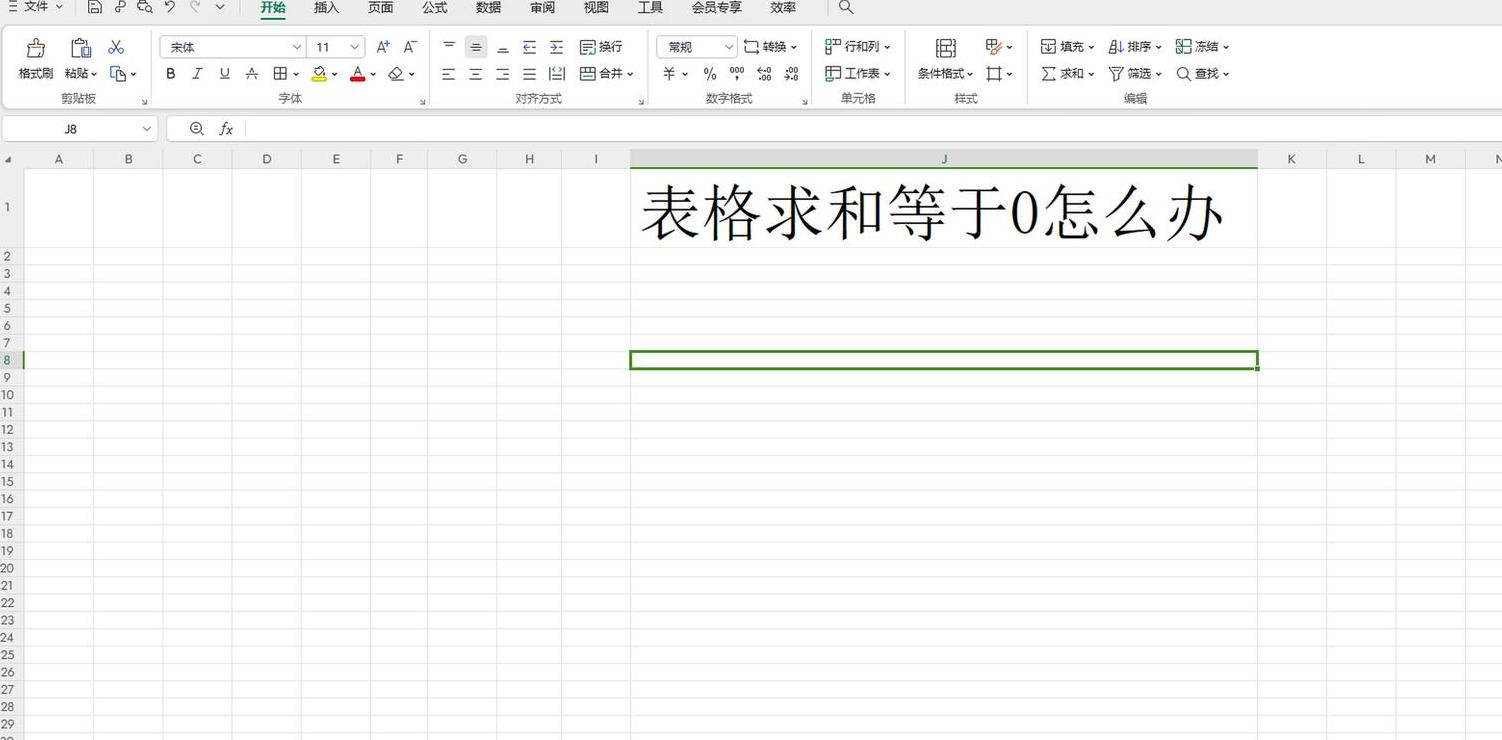The width and height of the screenshot is (1502, 740).
Task: Open the number format 常规 dropdown
Action: point(728,47)
